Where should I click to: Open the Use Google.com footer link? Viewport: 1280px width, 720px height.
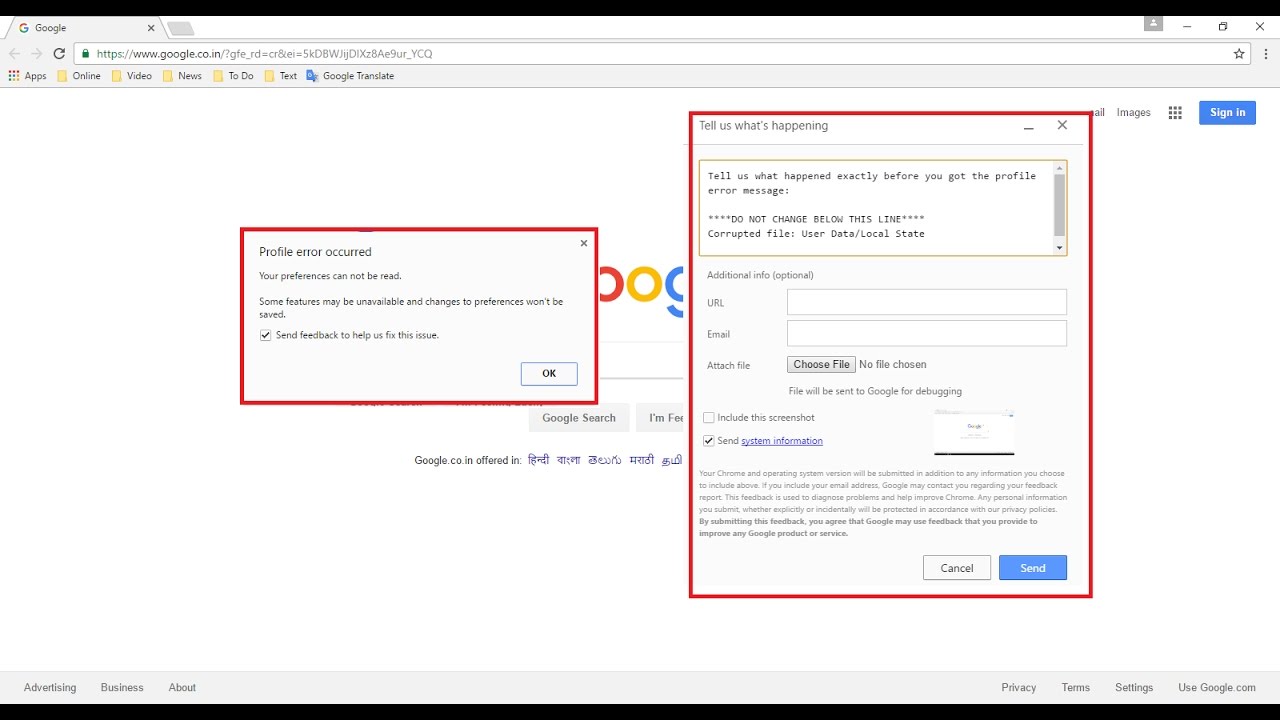click(1217, 688)
